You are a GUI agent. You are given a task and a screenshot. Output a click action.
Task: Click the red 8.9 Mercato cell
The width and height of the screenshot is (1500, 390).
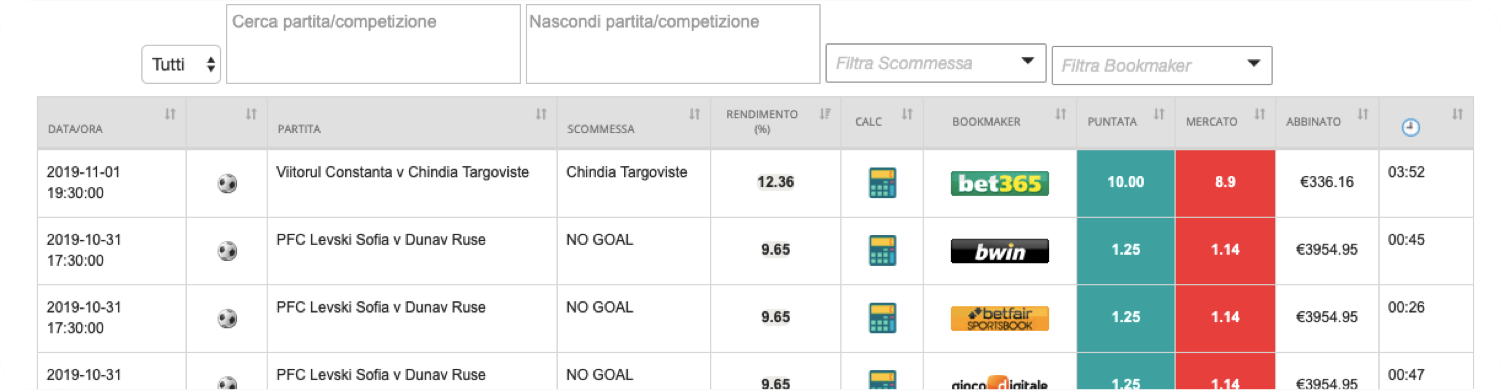coord(1226,183)
